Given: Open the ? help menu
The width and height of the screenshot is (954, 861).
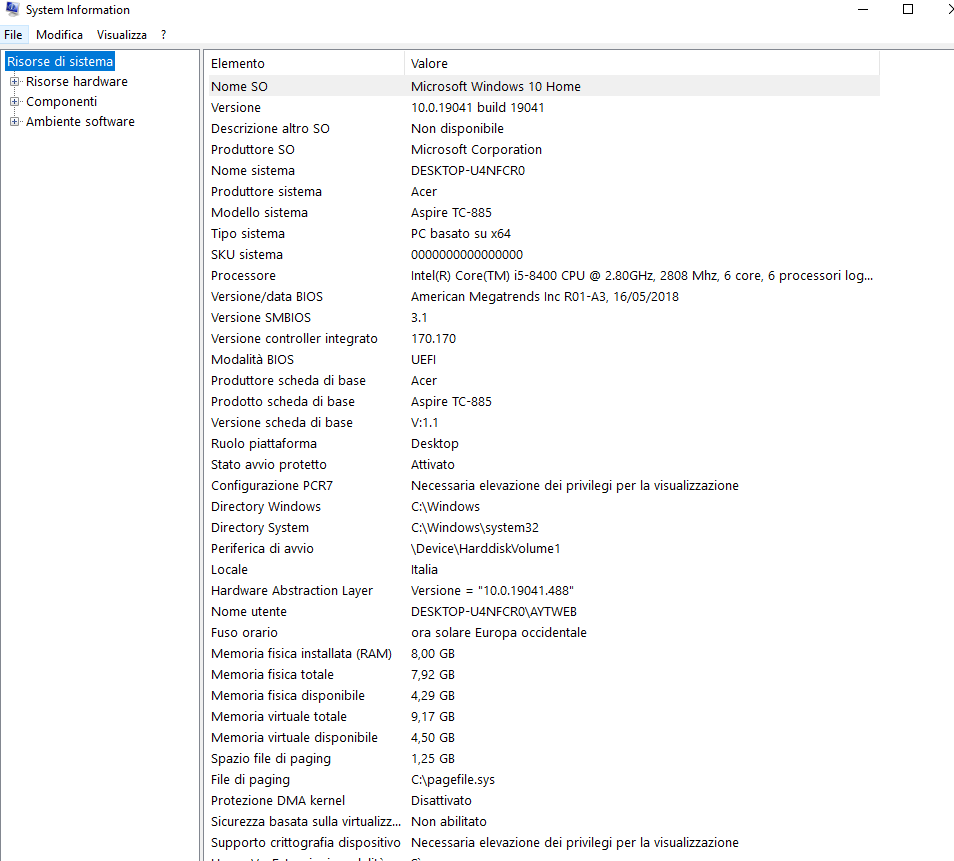Looking at the screenshot, I should [x=163, y=35].
